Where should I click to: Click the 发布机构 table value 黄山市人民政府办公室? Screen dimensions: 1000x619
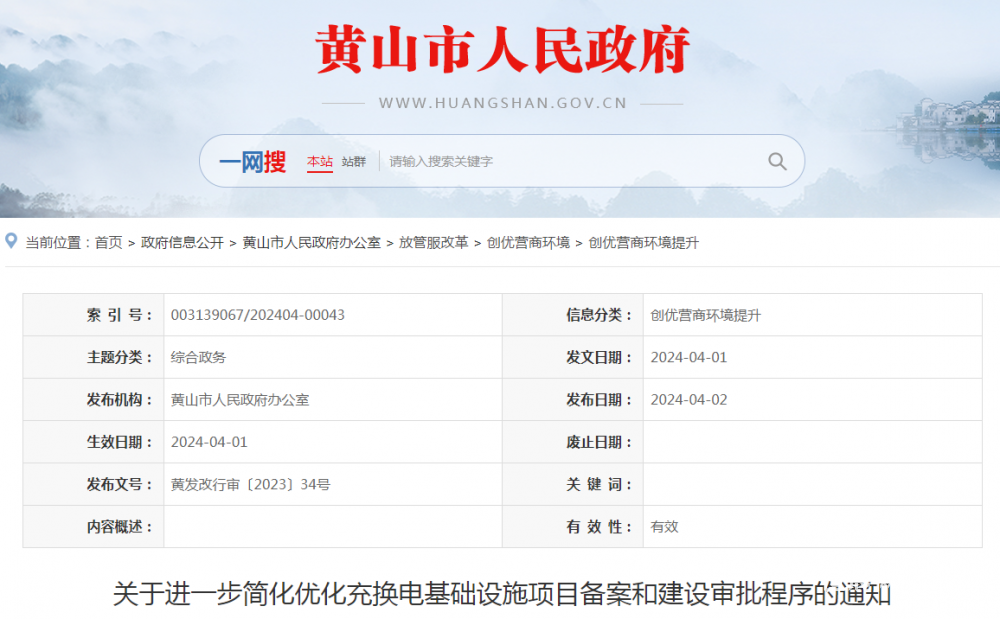coord(240,400)
